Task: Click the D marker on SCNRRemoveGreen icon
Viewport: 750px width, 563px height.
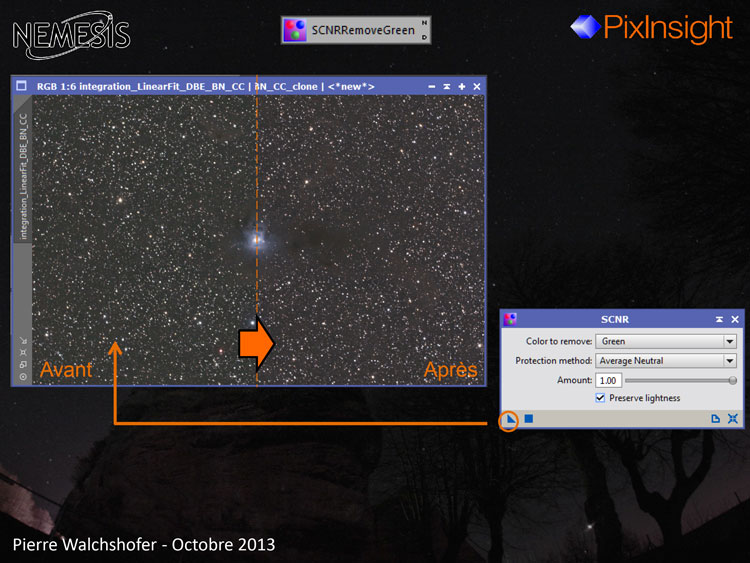Action: tap(424, 37)
